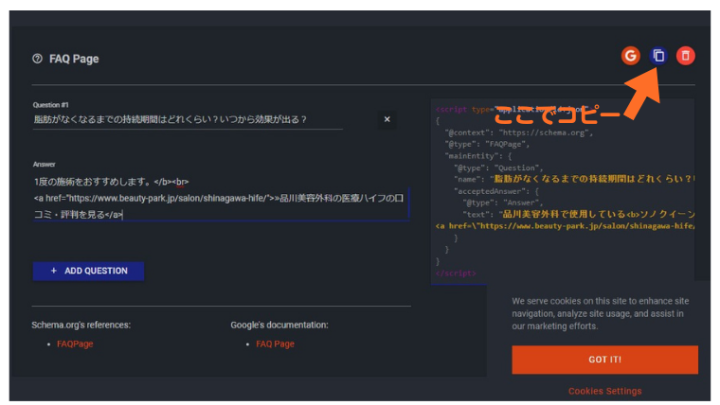Click into the Question #1 input field
Viewport: 720px width, 405px height.
click(187, 120)
